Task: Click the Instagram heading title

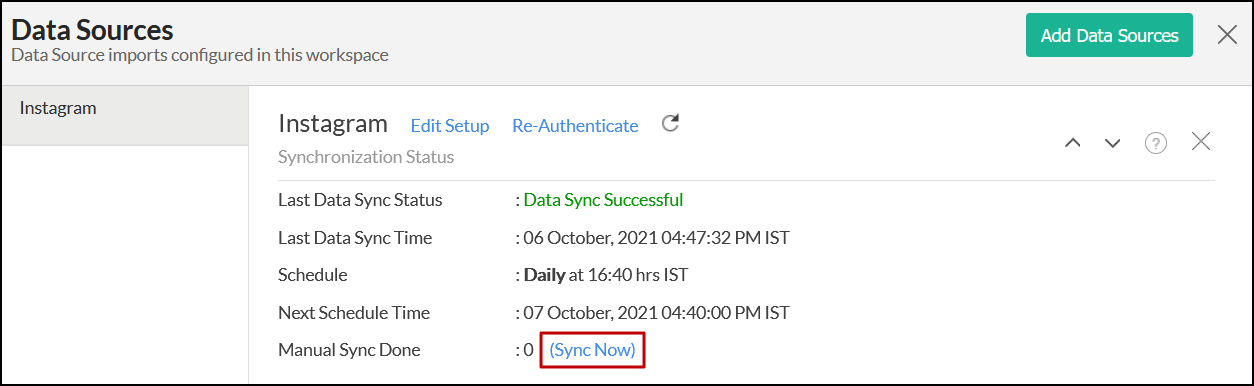Action: click(x=332, y=124)
